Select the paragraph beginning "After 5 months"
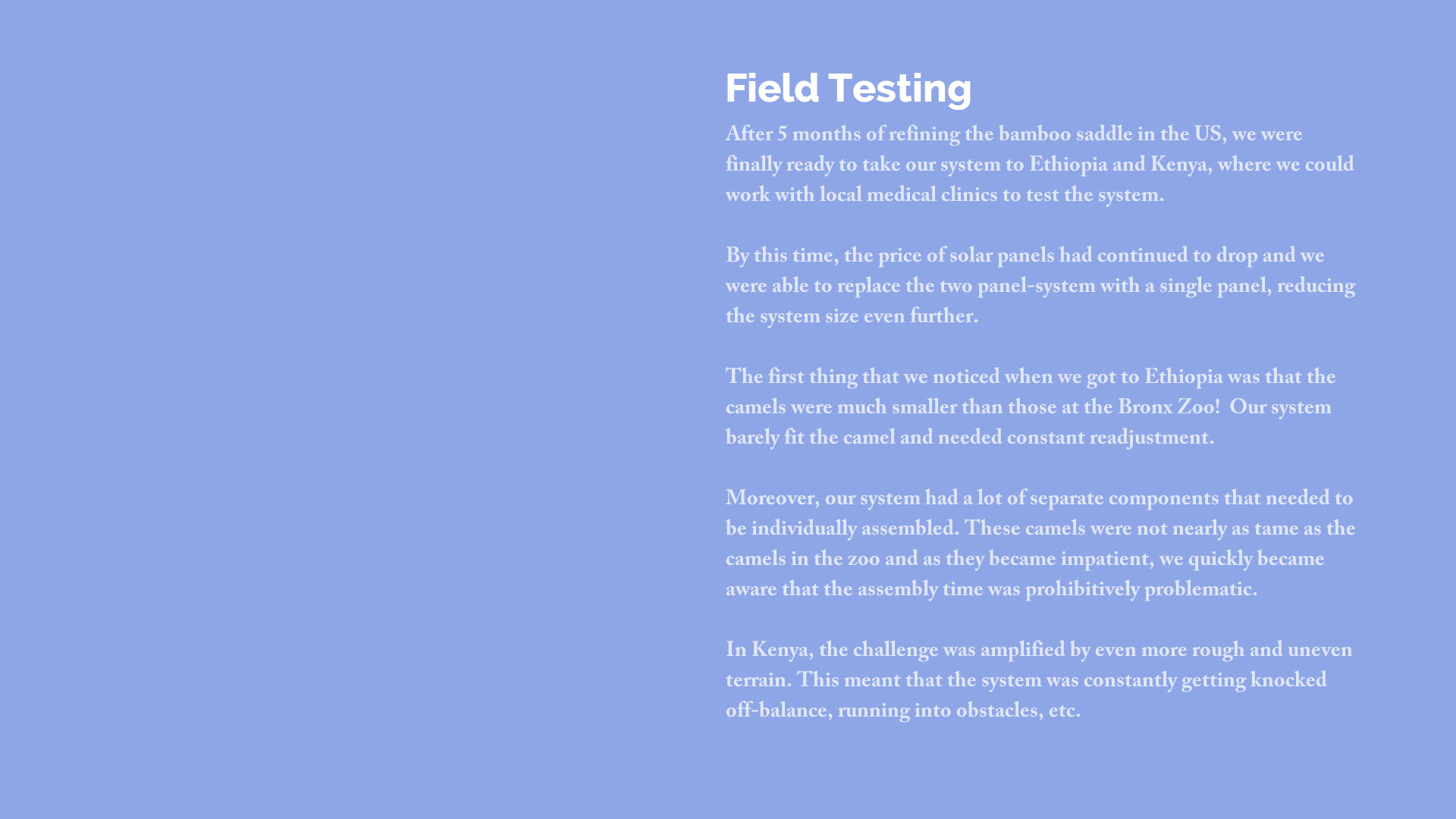This screenshot has height=819, width=1456. click(1039, 165)
